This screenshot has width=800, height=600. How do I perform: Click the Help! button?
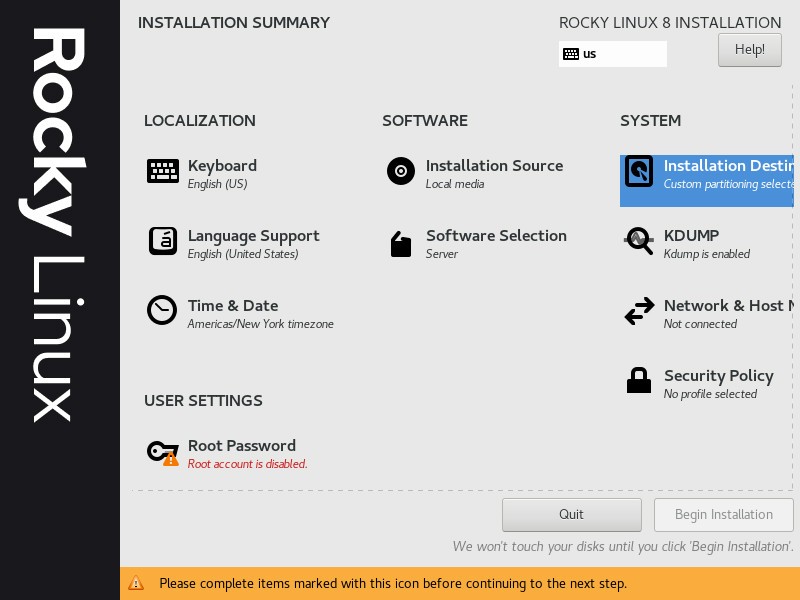pos(750,50)
